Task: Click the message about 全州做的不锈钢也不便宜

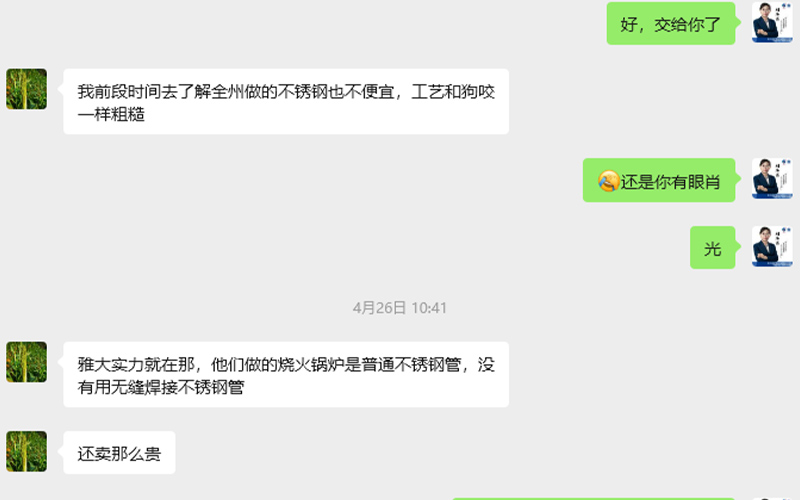Action: (x=286, y=102)
